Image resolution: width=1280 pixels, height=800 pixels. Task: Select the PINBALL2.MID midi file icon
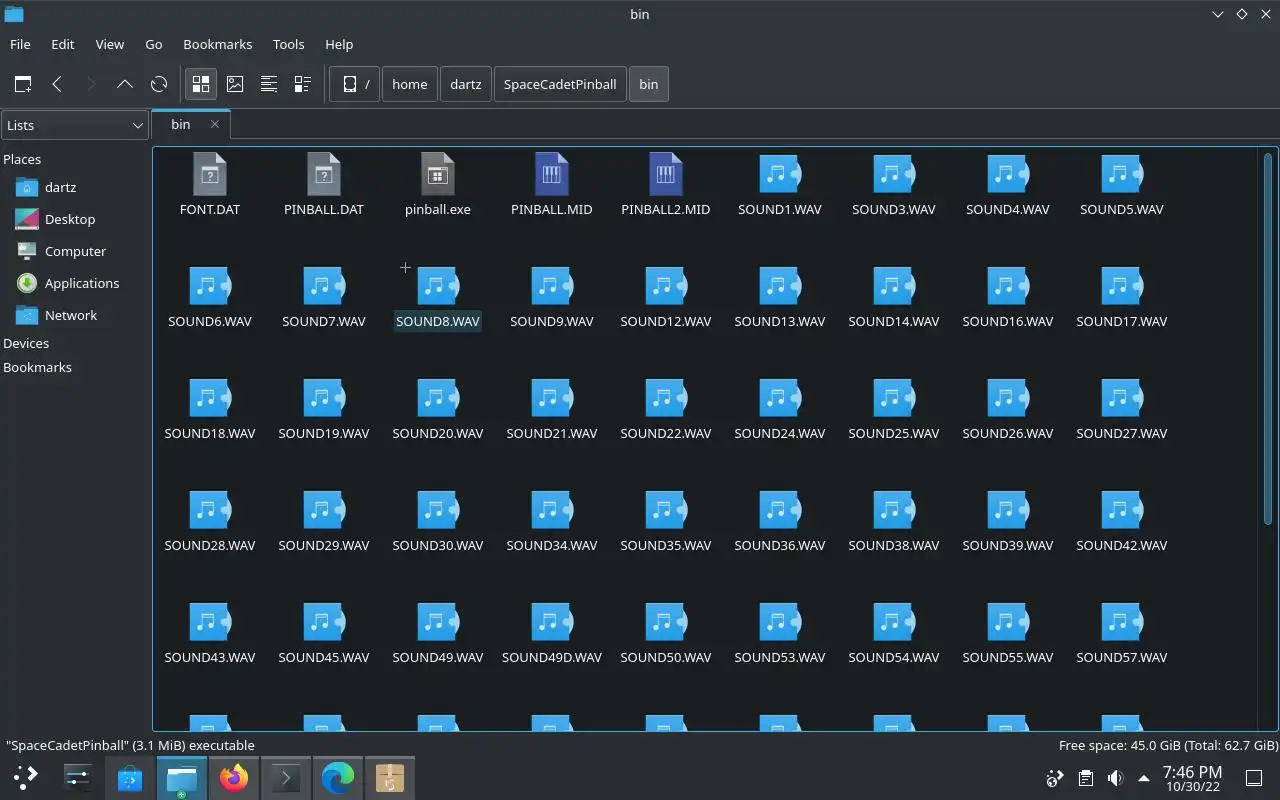(x=666, y=174)
